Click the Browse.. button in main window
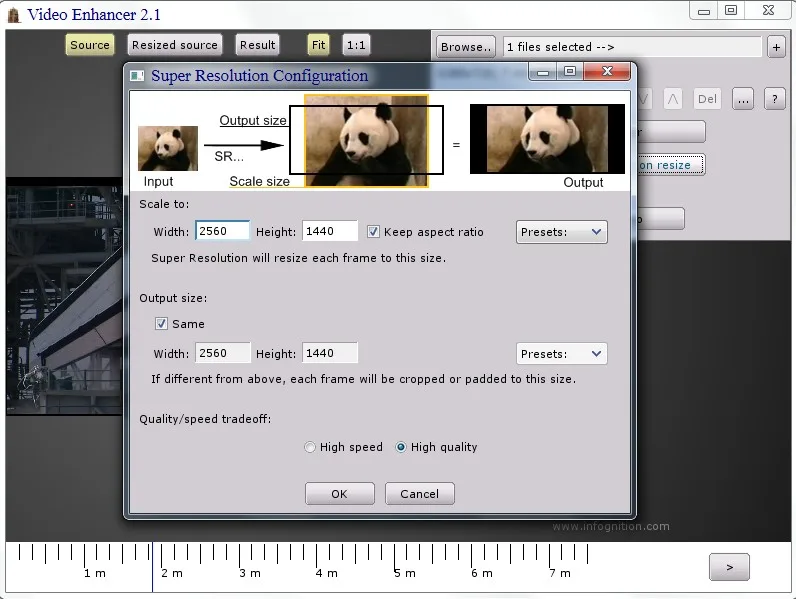Screen dimensions: 796x599 tap(466, 47)
